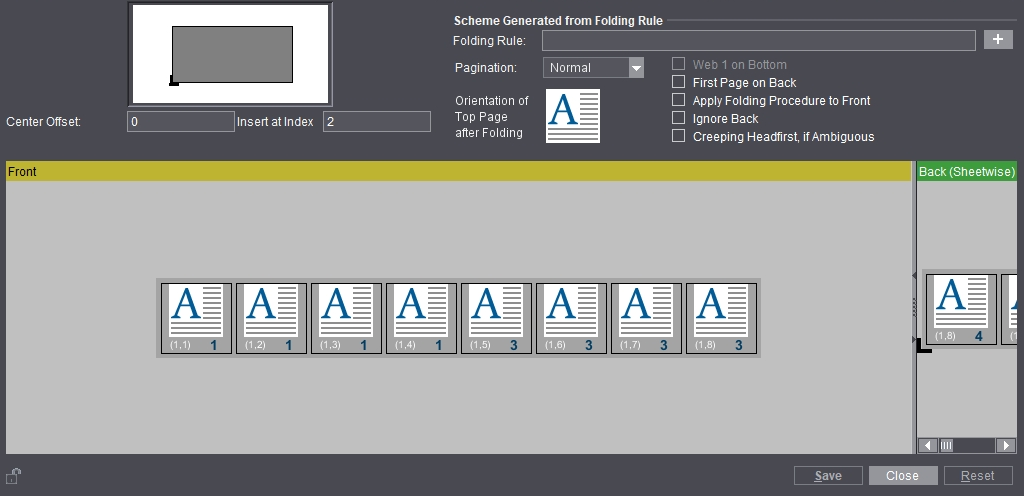This screenshot has width=1024, height=496.
Task: Click the Back (Sheetwise) header
Action: (966, 172)
